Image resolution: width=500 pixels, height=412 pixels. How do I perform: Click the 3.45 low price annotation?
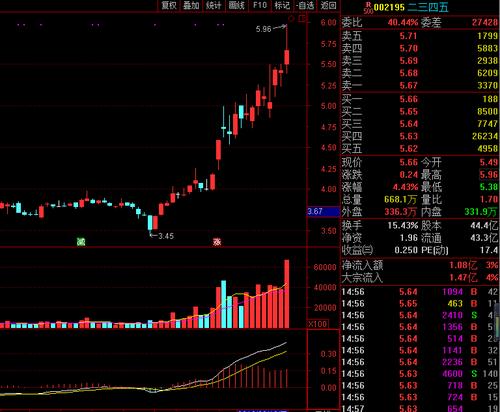pos(166,236)
